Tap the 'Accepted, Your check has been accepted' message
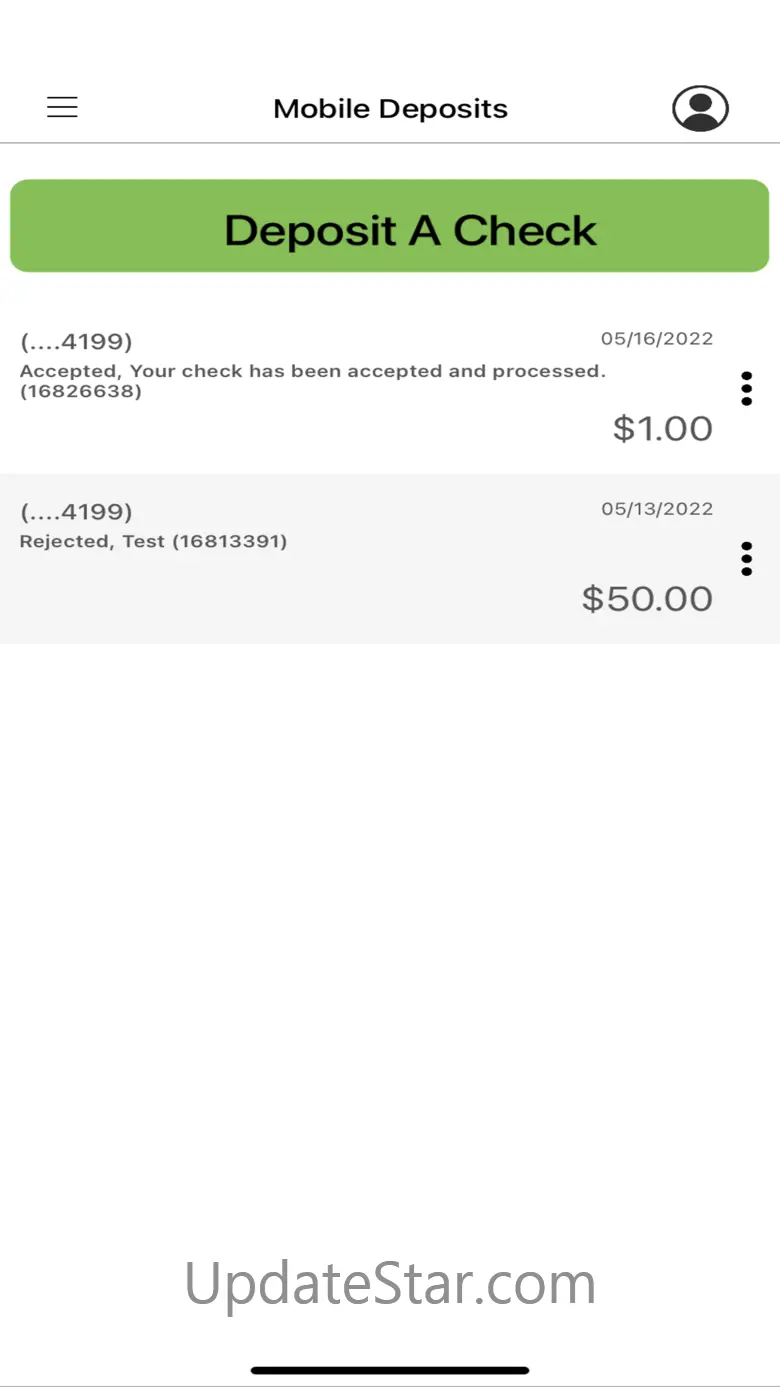This screenshot has width=780, height=1387. pyautogui.click(x=313, y=371)
